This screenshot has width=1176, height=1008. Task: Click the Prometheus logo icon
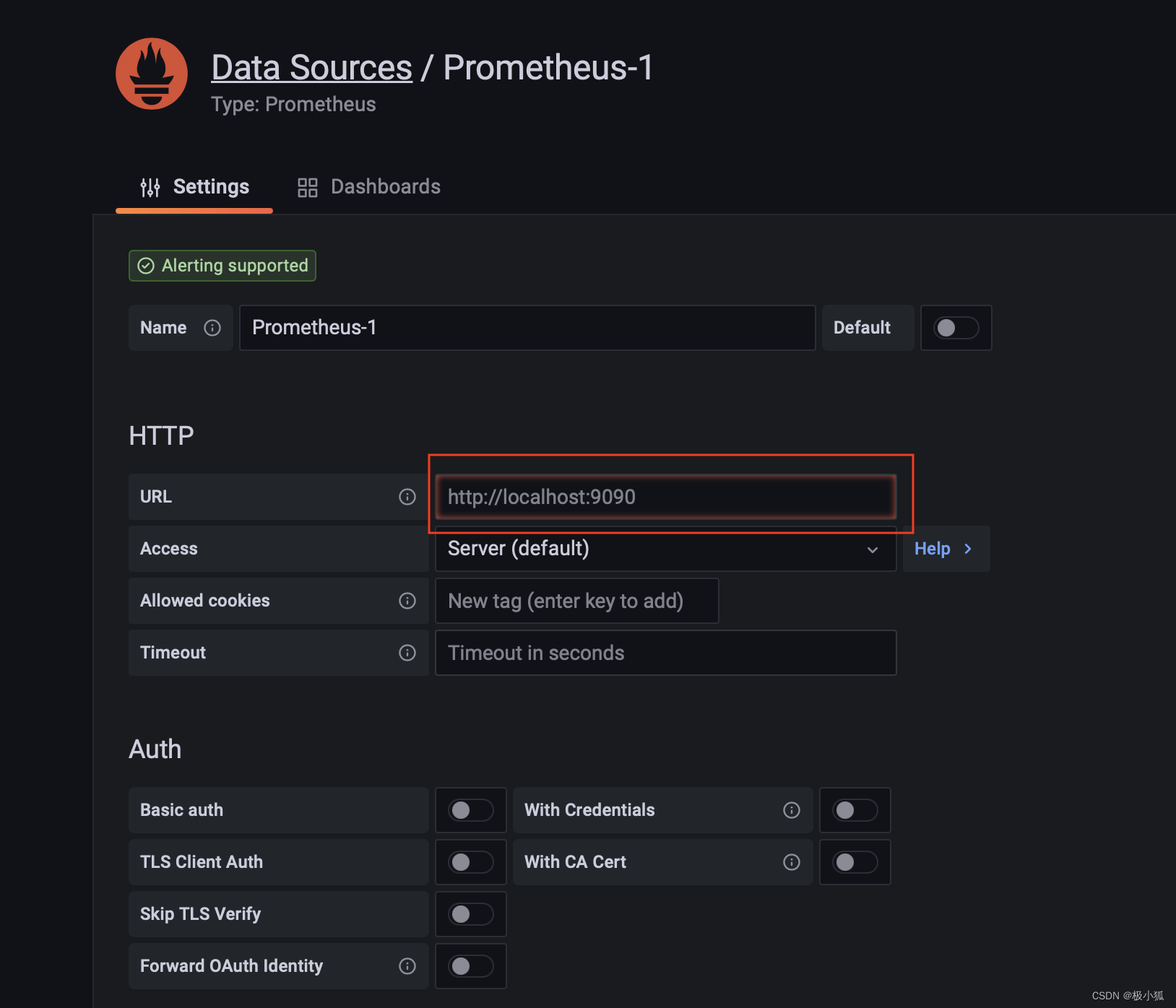[151, 74]
